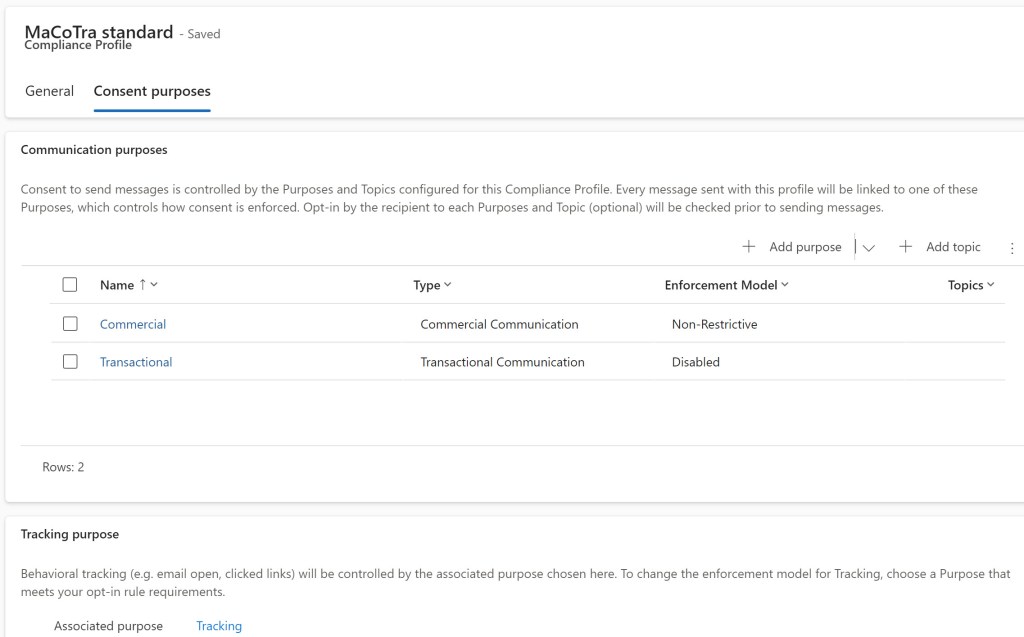This screenshot has height=637, width=1024.
Task: Open the Topics column header dropdown
Action: 989,284
